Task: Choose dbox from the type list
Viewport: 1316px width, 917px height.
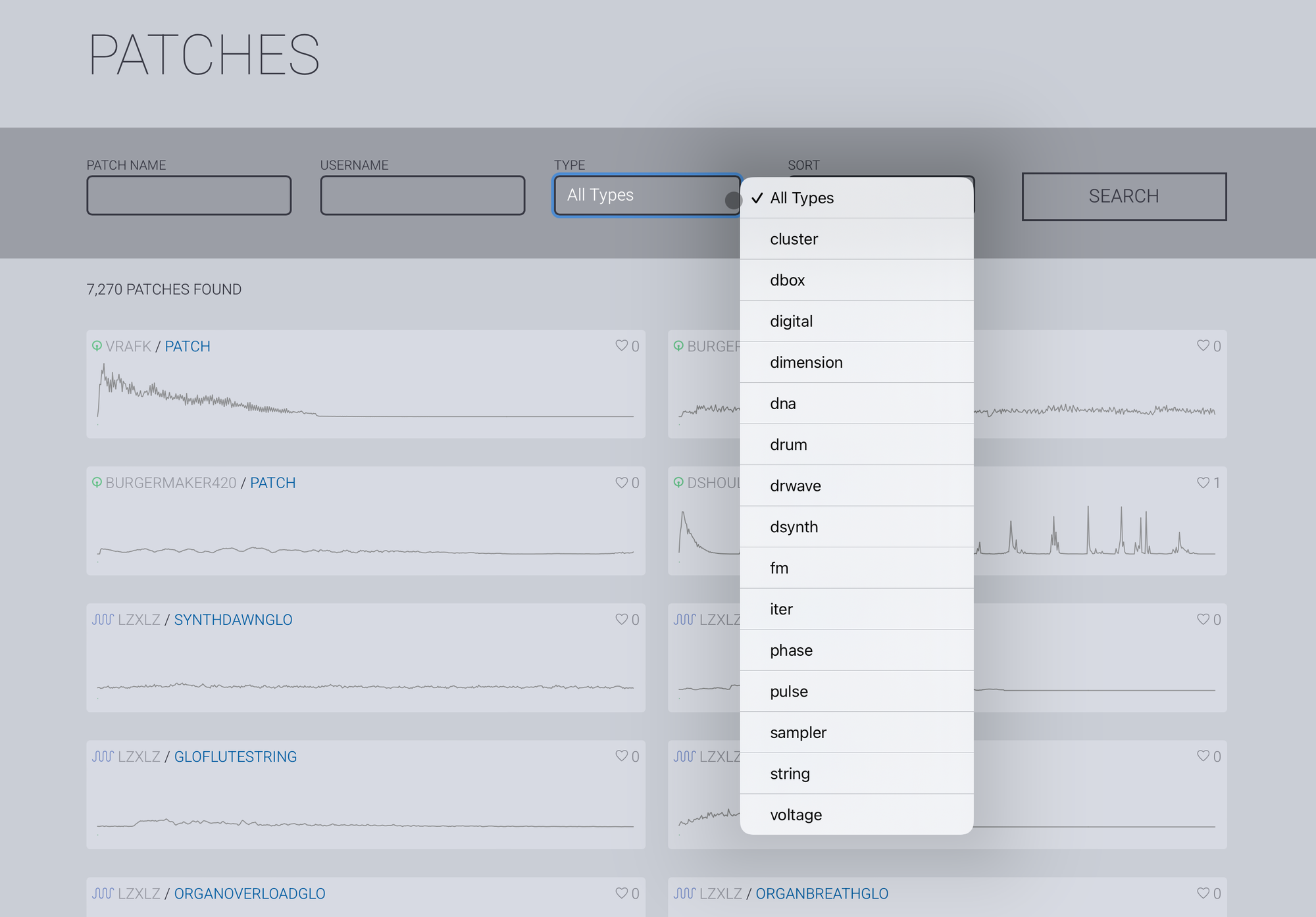Action: coord(857,280)
